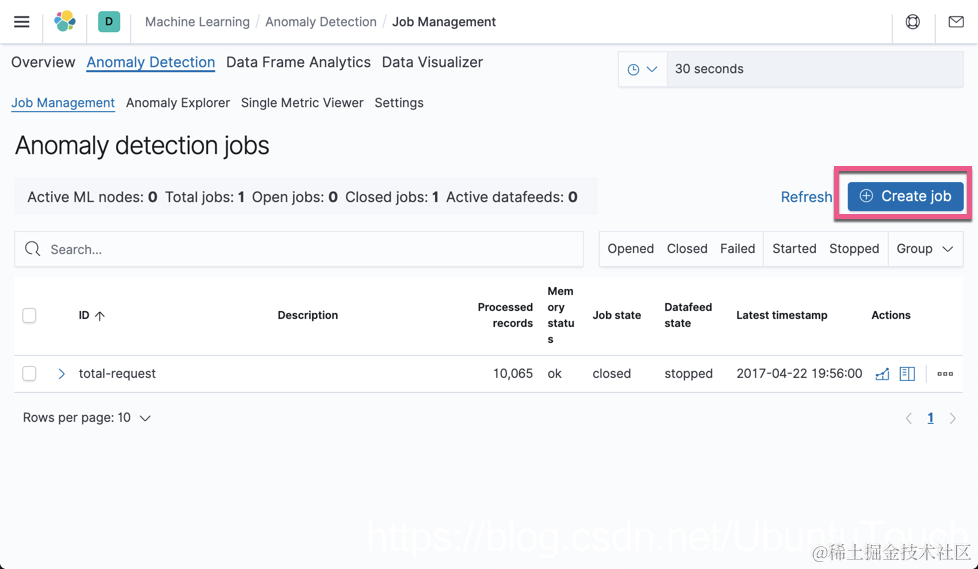978x569 pixels.
Task: Switch to Overview tab
Action: point(43,62)
